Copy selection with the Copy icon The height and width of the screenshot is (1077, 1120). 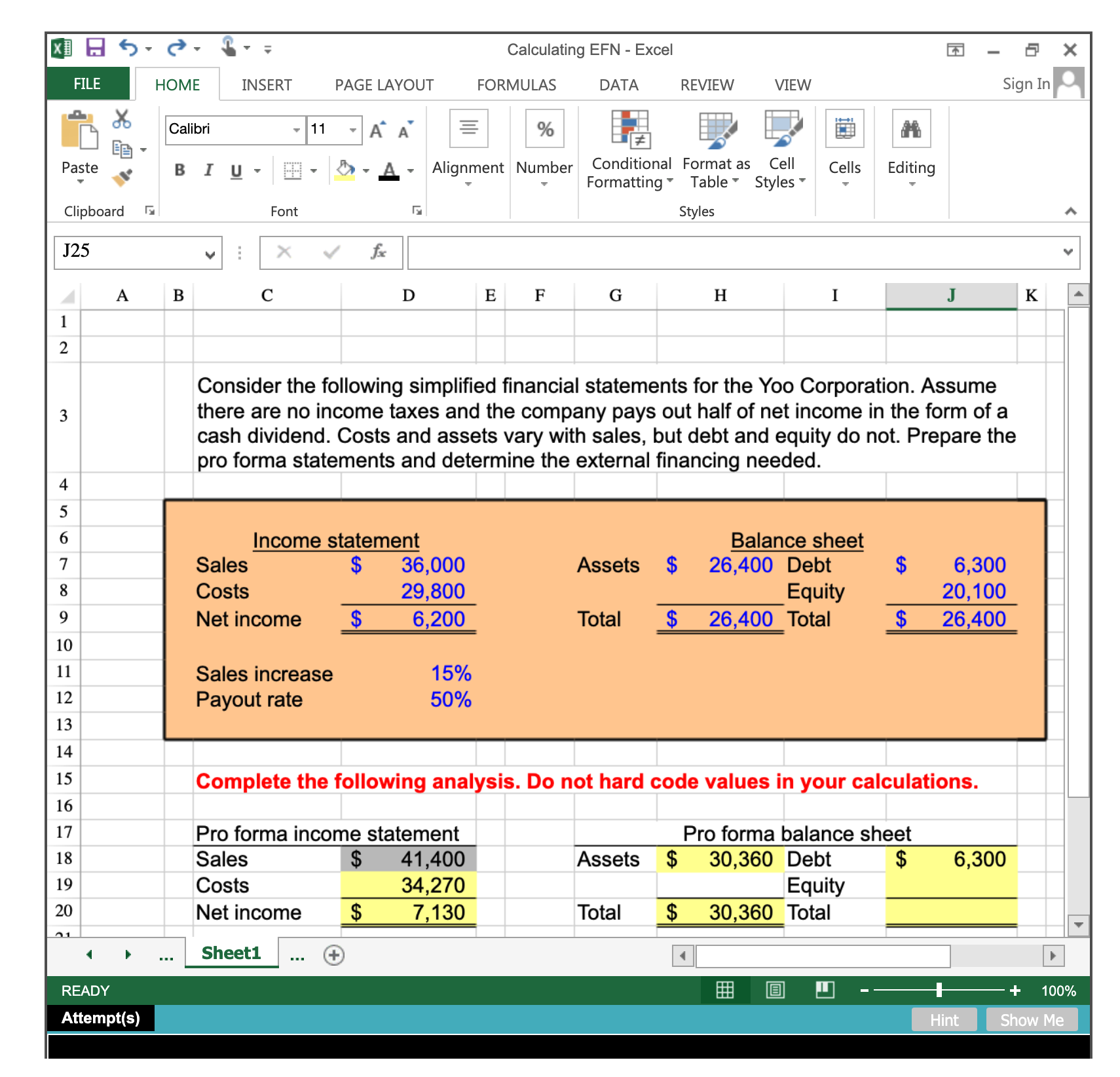pyautogui.click(x=122, y=149)
